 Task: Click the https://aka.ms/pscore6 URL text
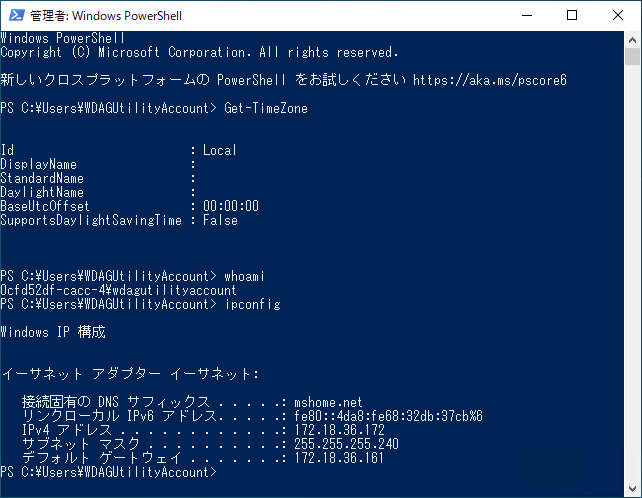coord(490,80)
